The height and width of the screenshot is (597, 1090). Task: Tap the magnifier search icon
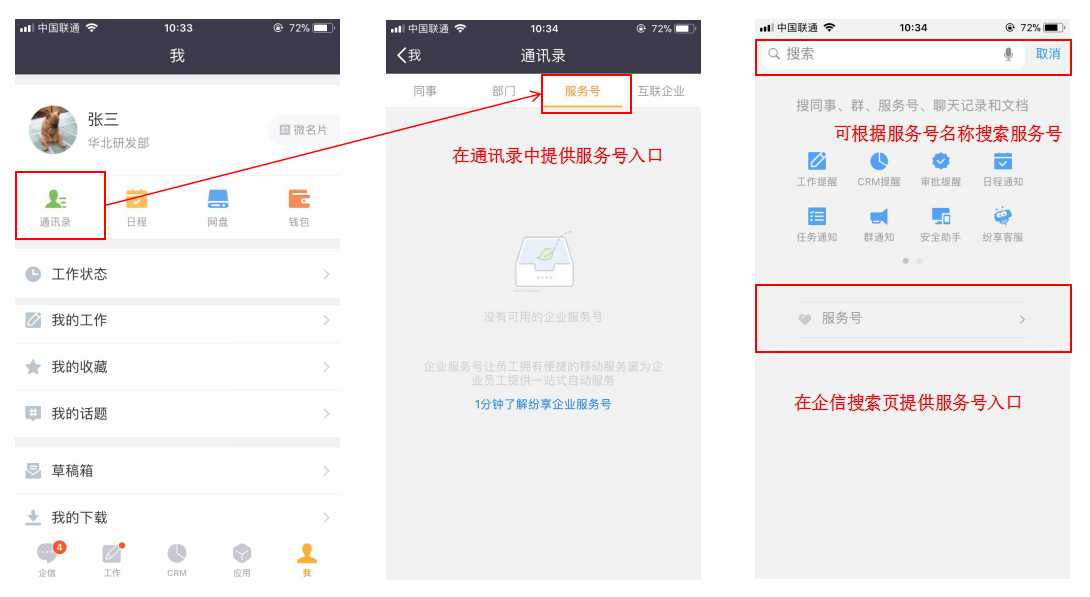774,54
